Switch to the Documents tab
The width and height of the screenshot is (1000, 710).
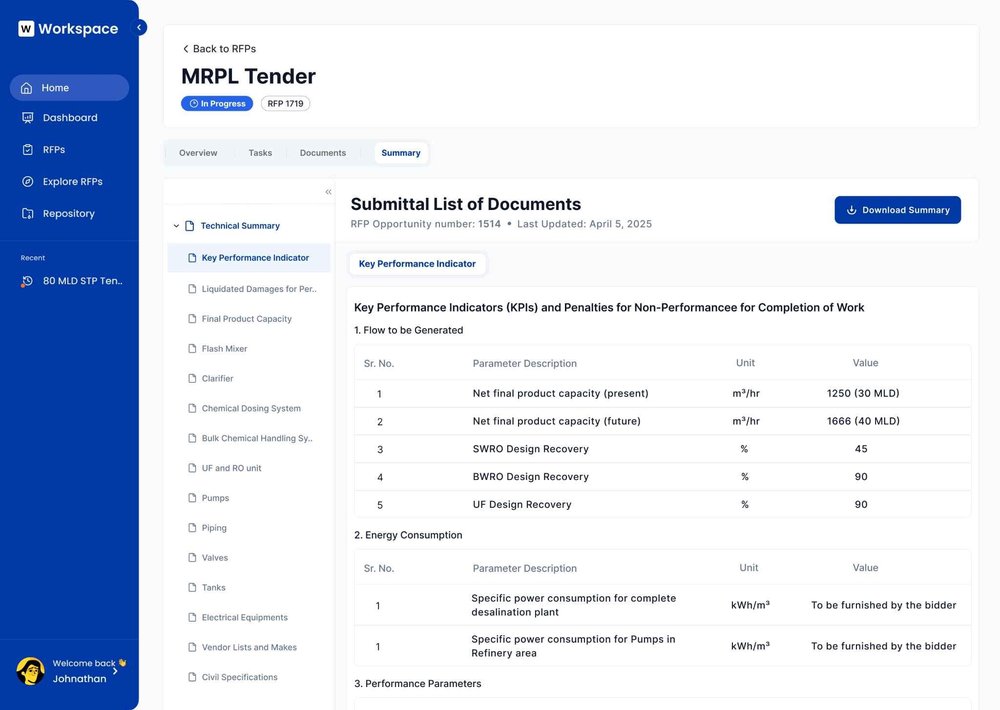click(x=322, y=152)
